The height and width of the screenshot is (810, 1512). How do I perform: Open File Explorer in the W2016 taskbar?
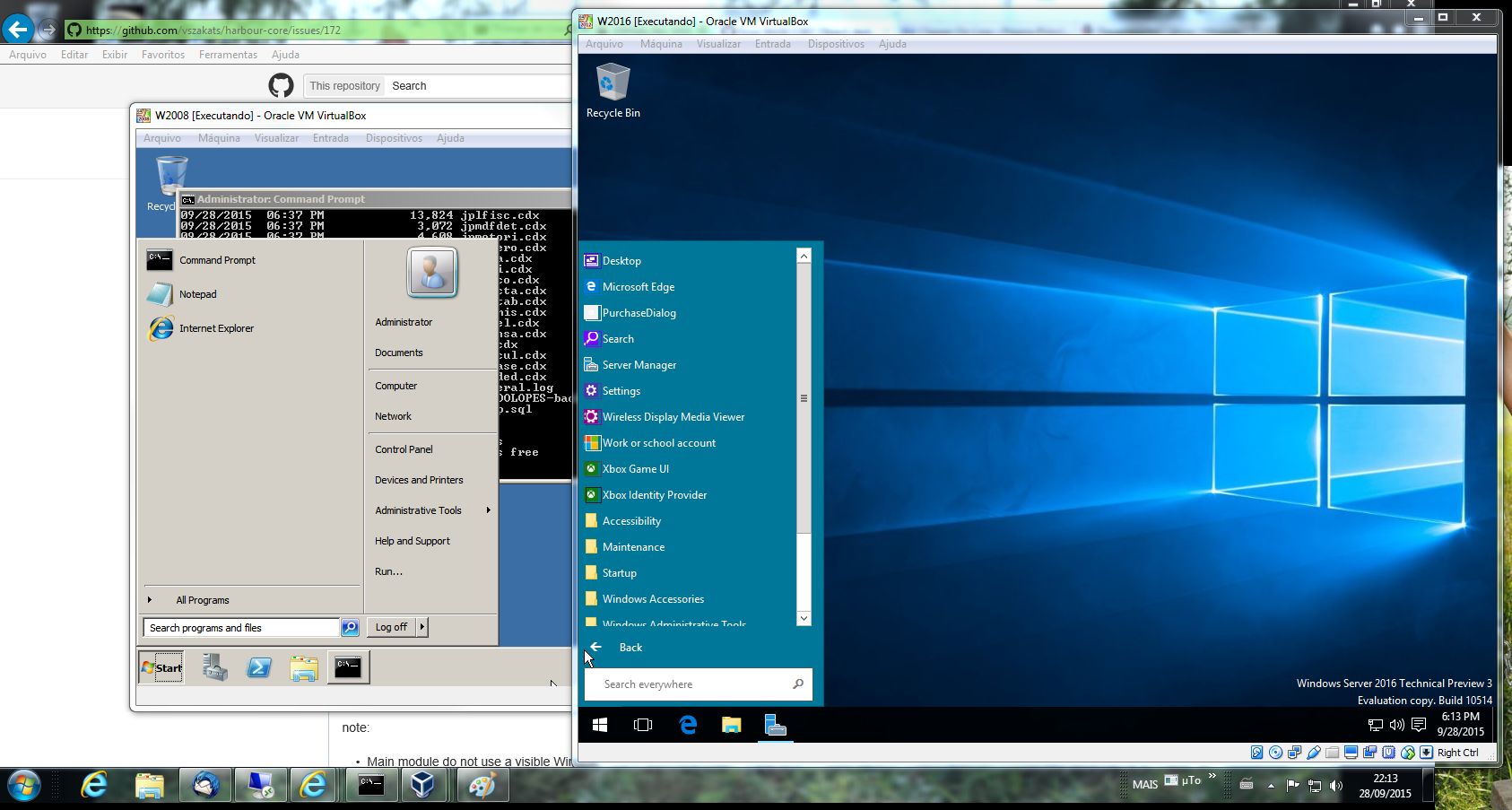point(732,725)
